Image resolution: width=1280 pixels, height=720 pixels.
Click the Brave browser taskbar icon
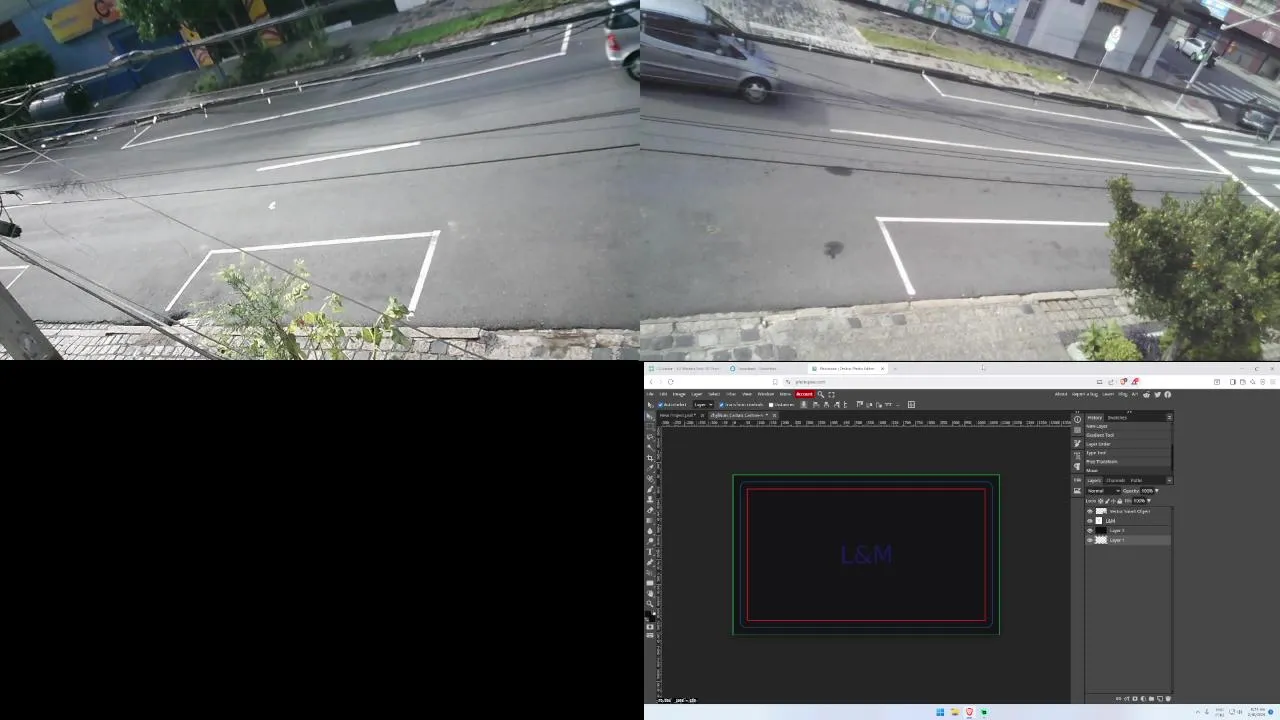(969, 712)
